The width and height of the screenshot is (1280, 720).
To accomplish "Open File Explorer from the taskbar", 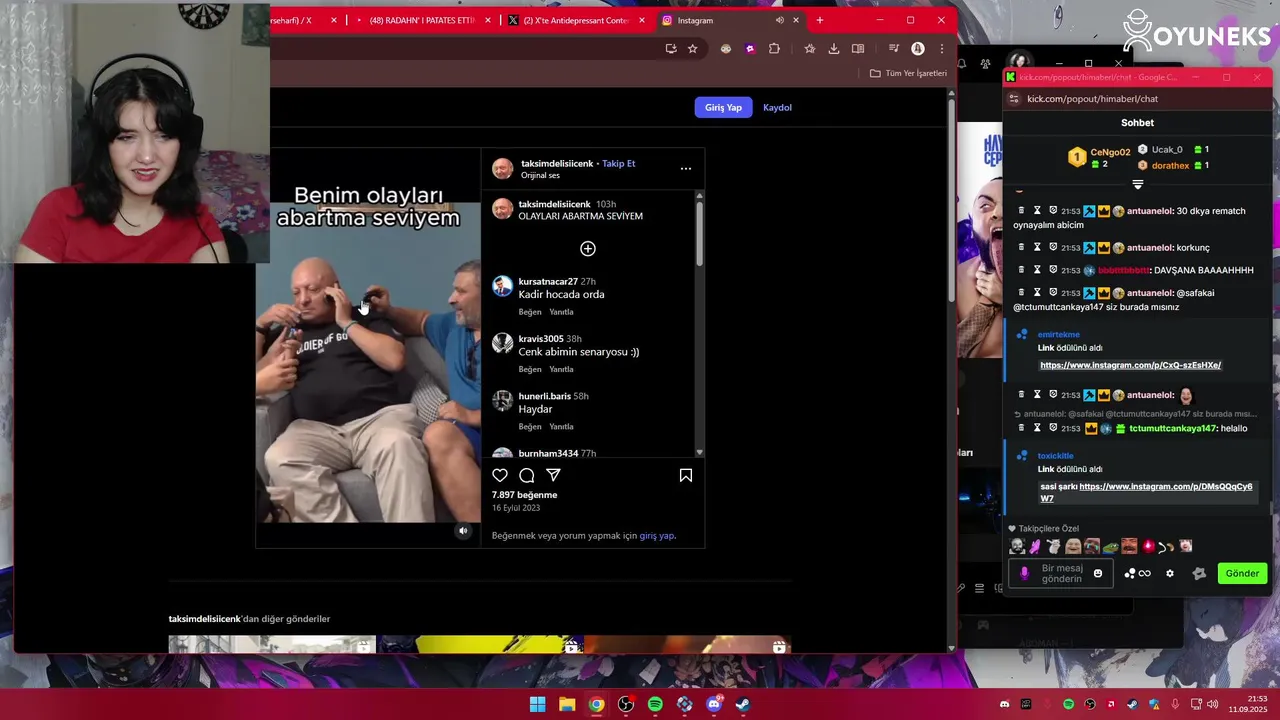I will tap(567, 705).
